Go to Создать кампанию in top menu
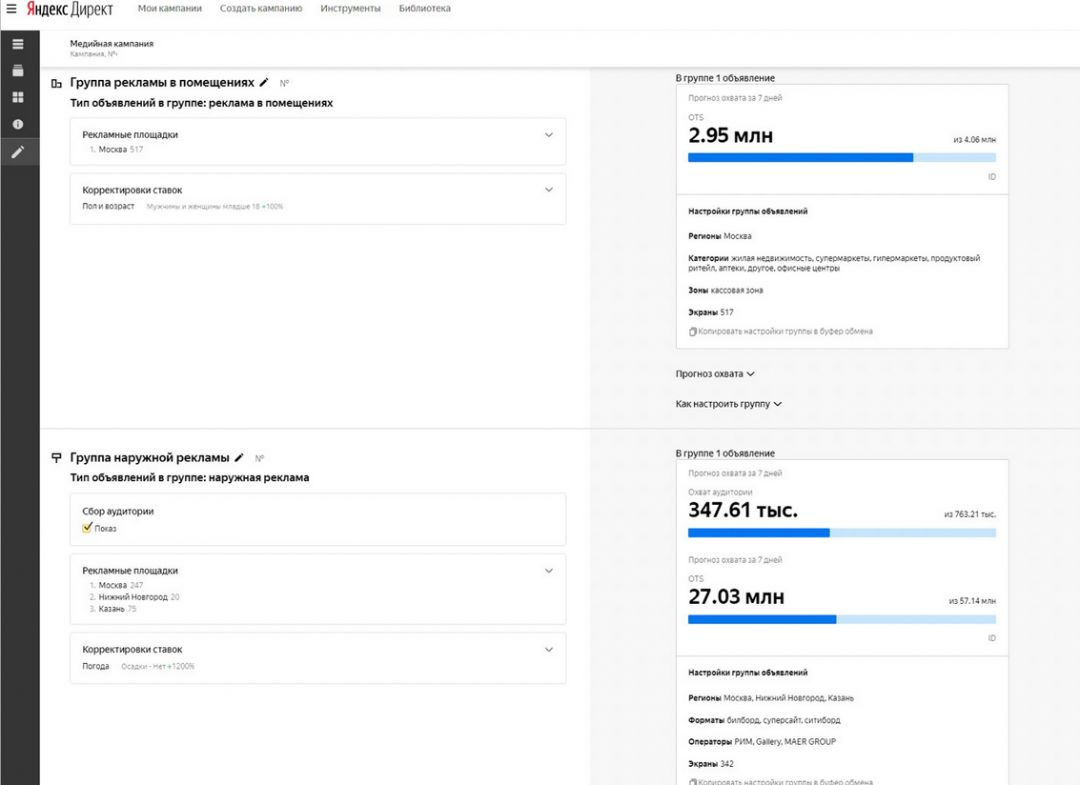This screenshot has height=785, width=1080. pyautogui.click(x=261, y=9)
